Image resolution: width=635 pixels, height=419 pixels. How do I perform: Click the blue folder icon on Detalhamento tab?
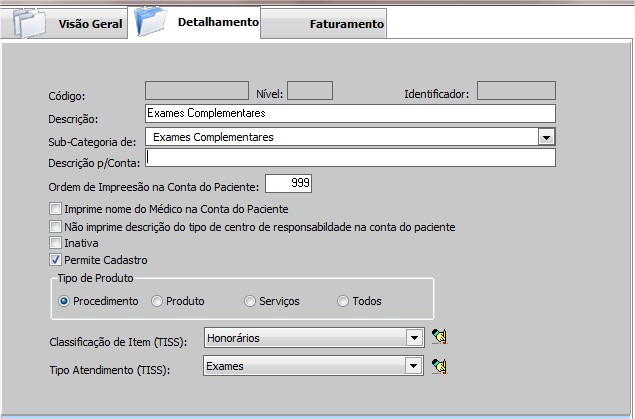(x=151, y=22)
